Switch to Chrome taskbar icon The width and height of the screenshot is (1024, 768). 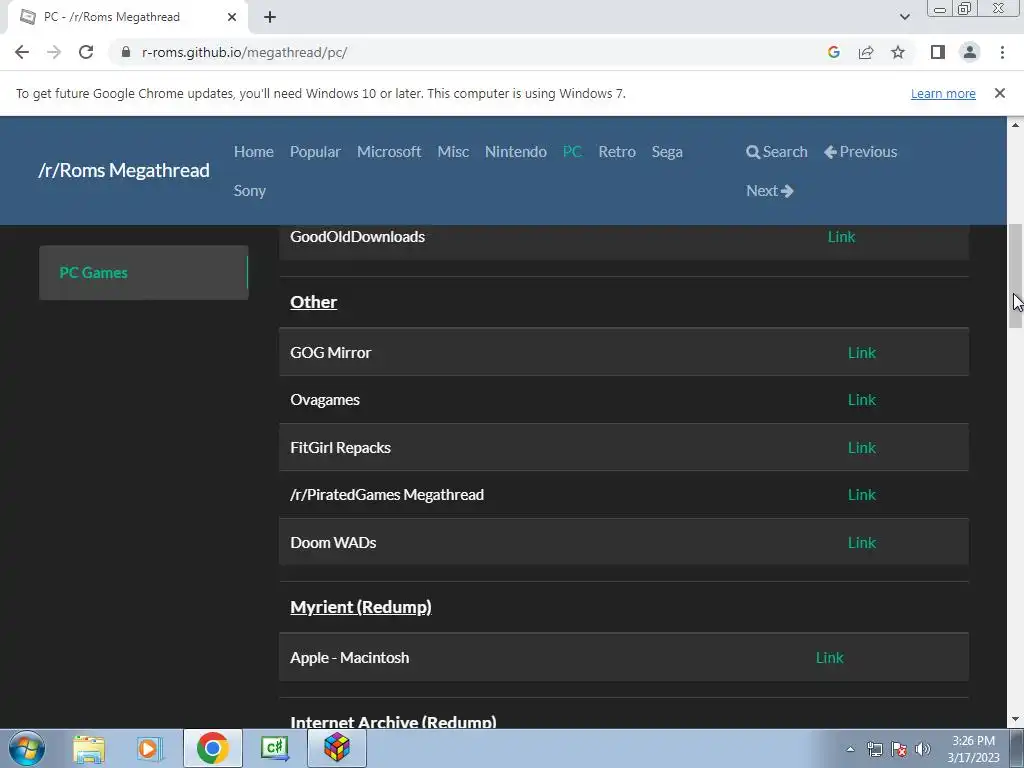pyautogui.click(x=212, y=748)
